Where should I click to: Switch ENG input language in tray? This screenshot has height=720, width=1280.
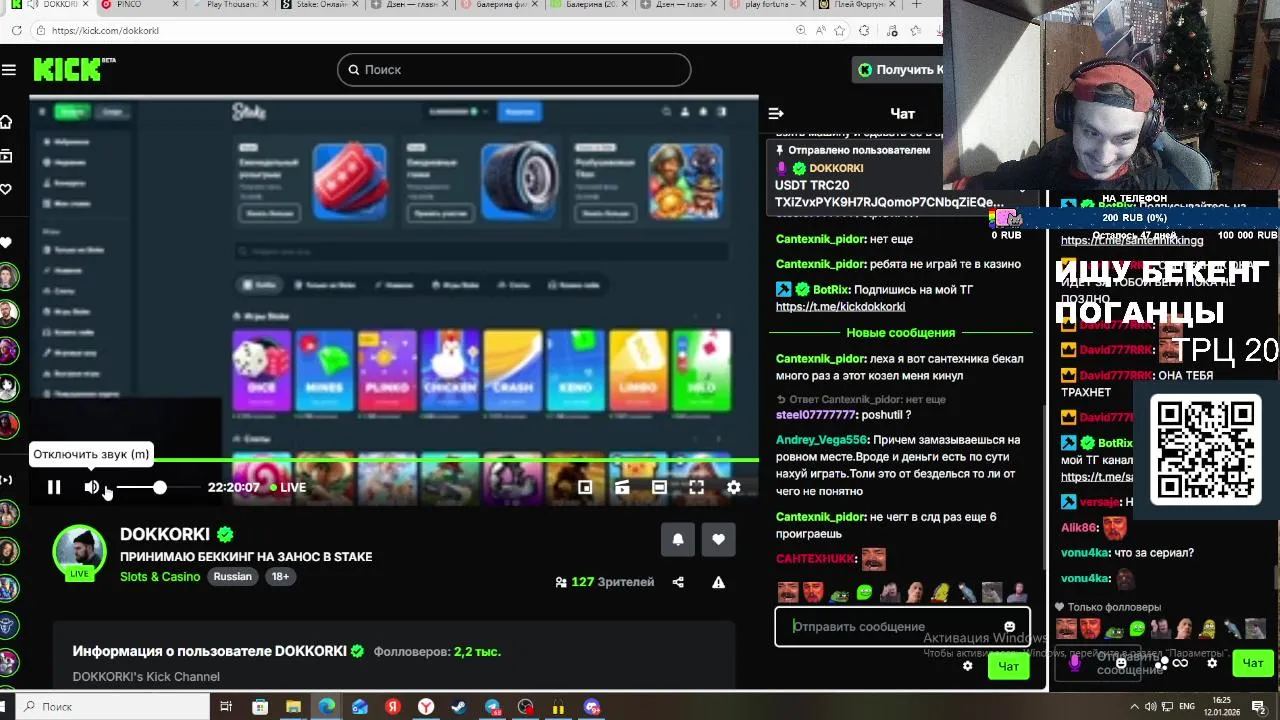1186,707
